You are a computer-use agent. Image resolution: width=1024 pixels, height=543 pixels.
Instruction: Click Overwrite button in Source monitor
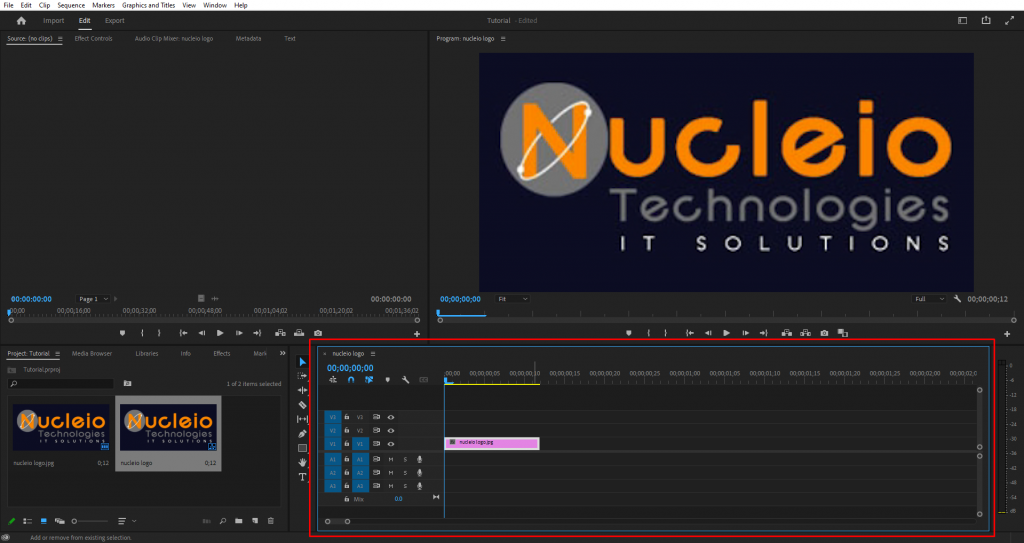[x=299, y=333]
